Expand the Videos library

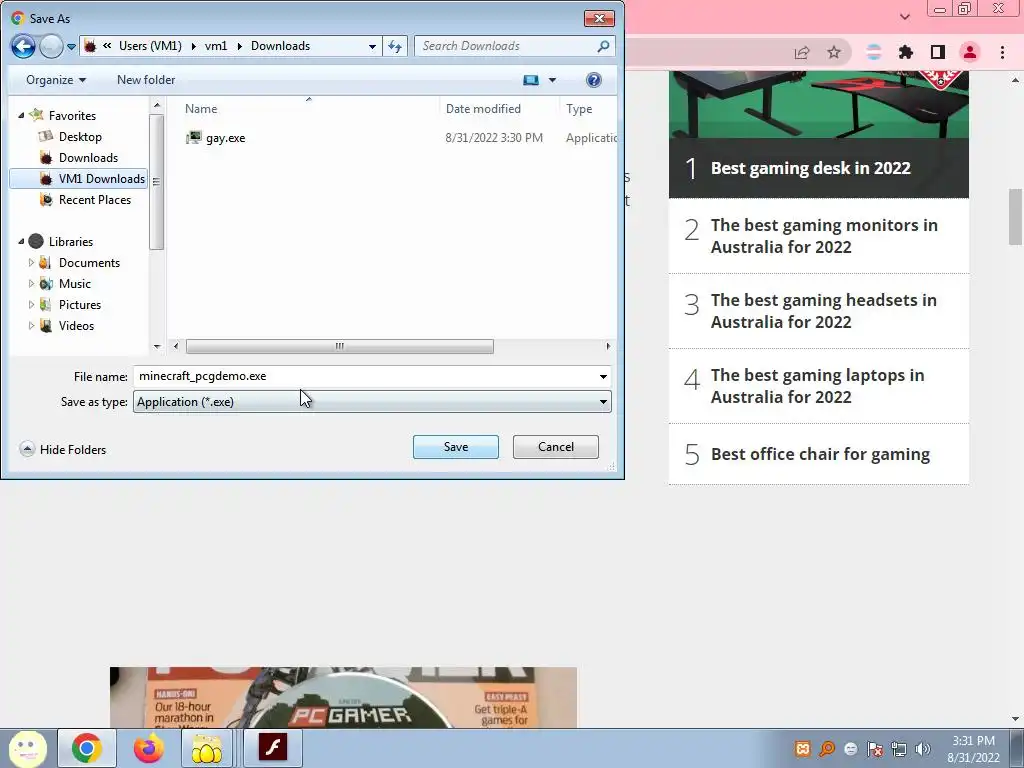[x=31, y=325]
